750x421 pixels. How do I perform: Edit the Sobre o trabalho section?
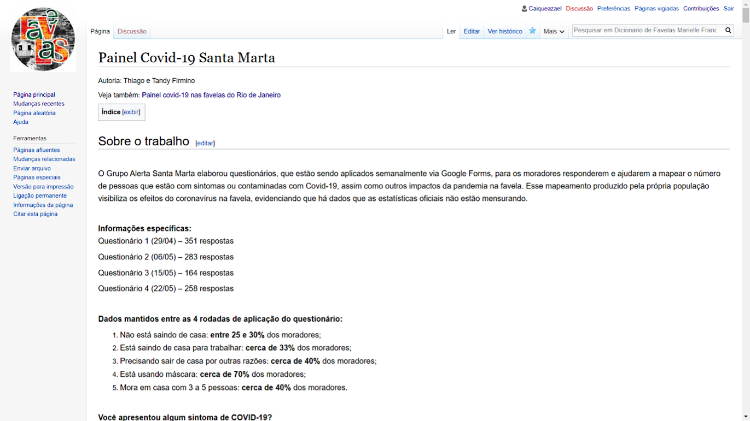coord(205,143)
